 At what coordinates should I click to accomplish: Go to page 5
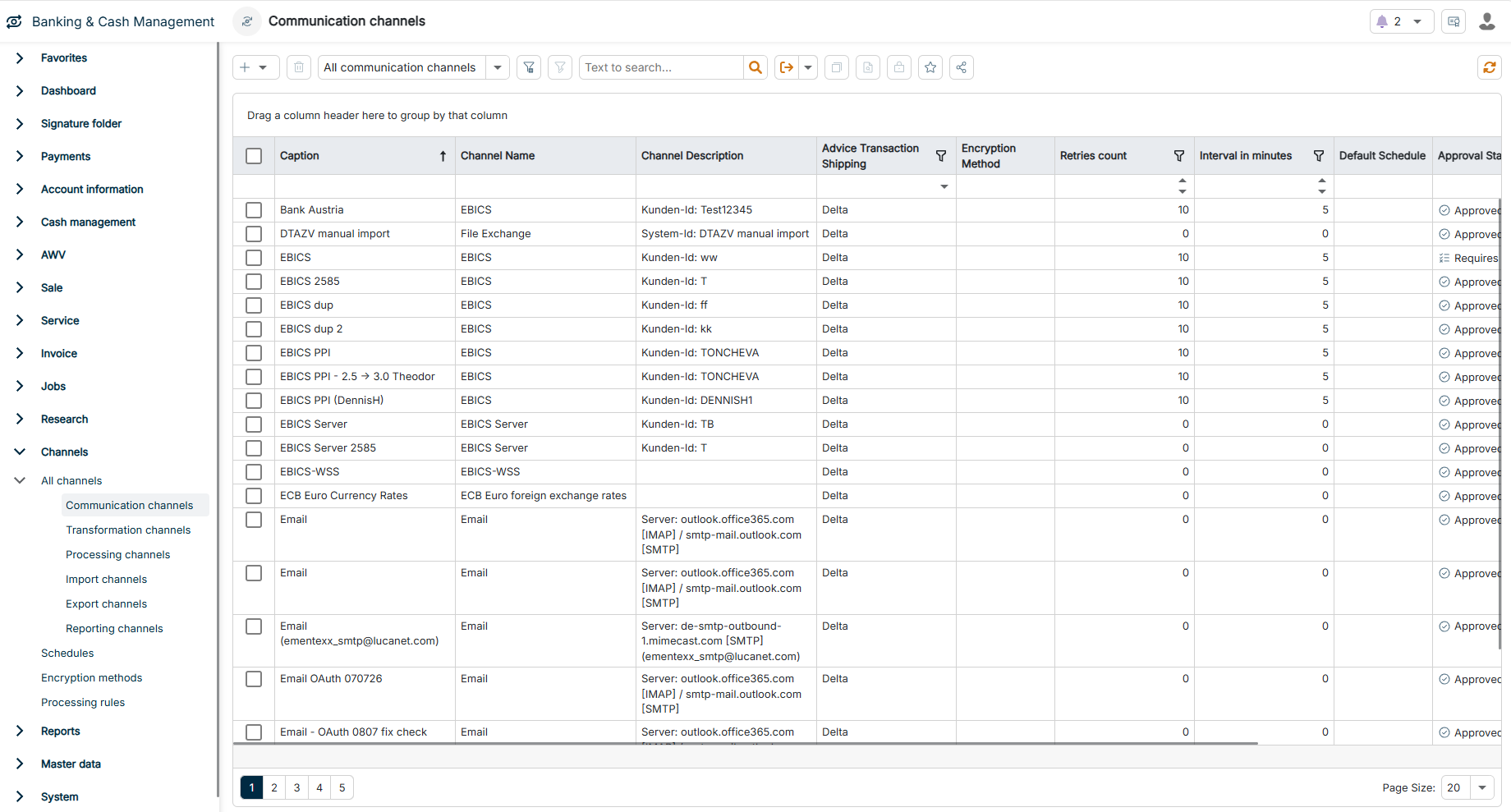pos(342,787)
